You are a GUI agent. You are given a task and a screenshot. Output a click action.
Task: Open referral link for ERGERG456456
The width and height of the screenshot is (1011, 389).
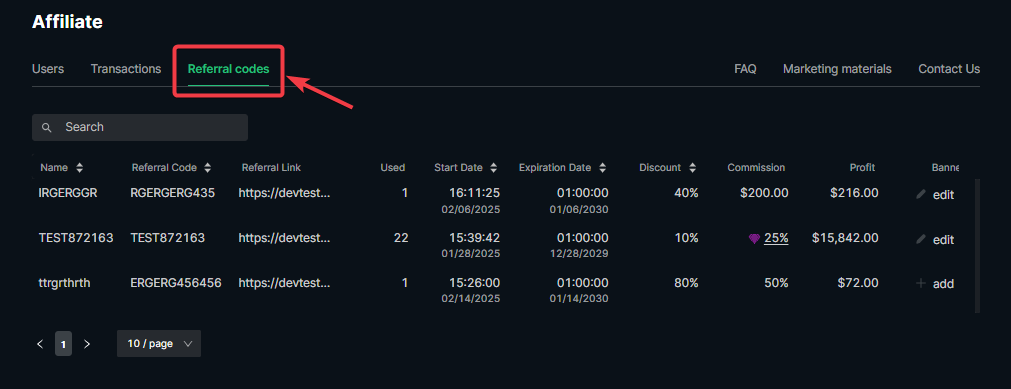284,283
